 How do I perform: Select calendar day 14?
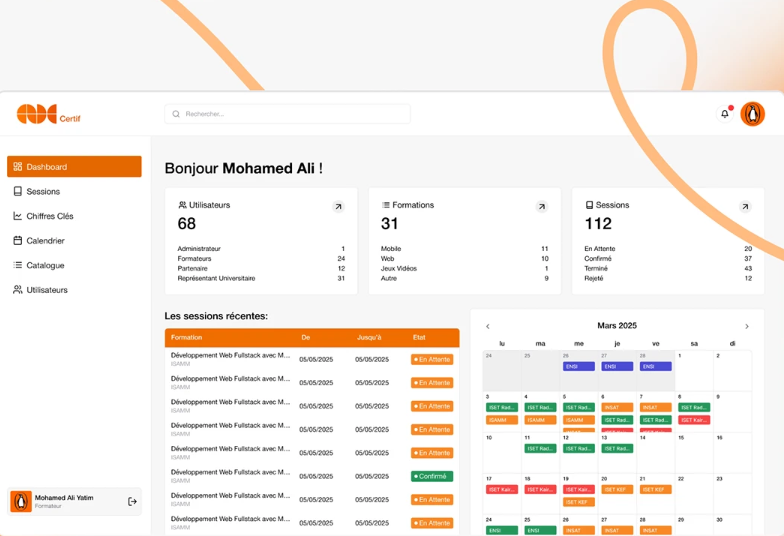pyautogui.click(x=656, y=452)
